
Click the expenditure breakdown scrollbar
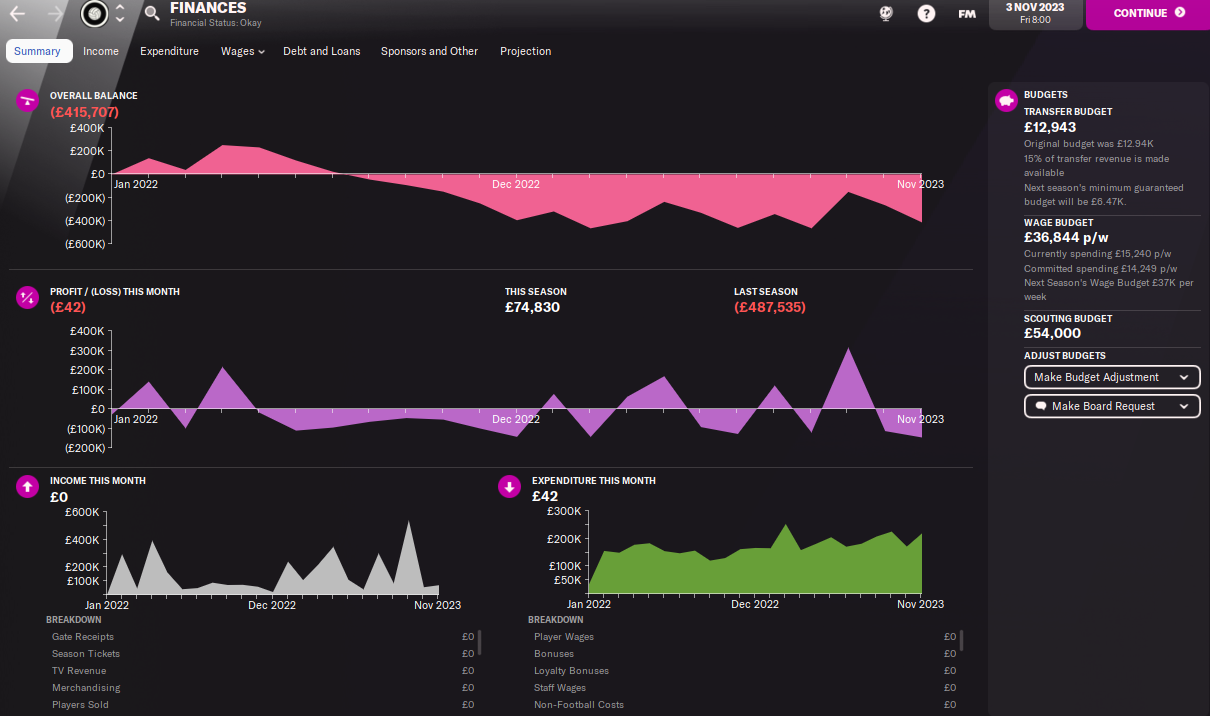click(962, 641)
